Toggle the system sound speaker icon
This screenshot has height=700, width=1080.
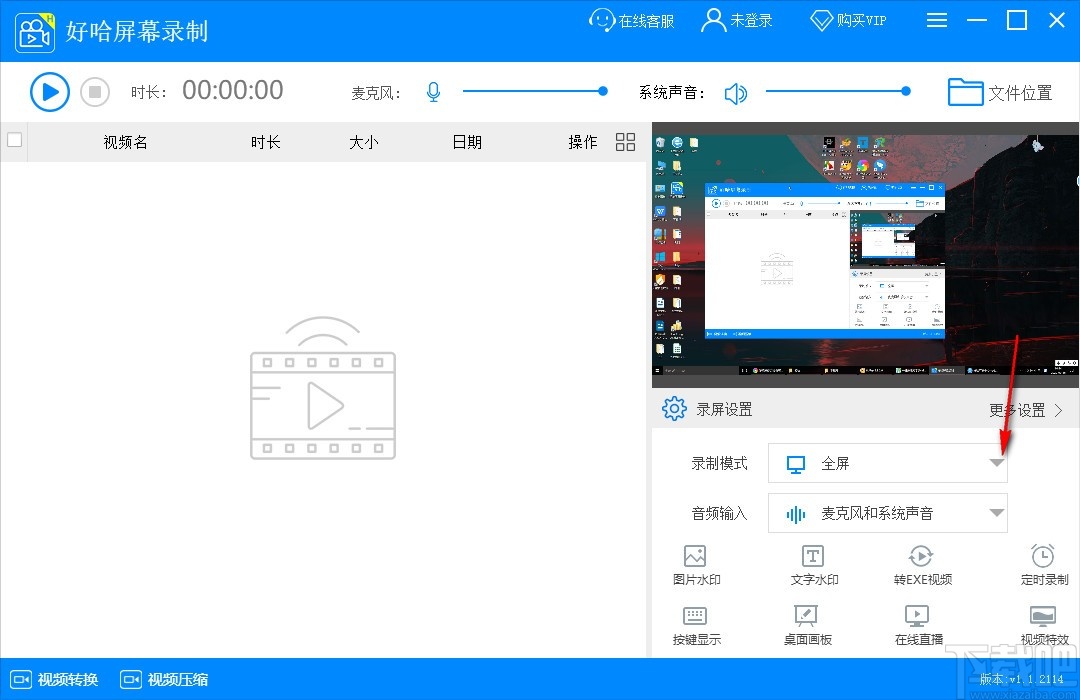(x=737, y=91)
